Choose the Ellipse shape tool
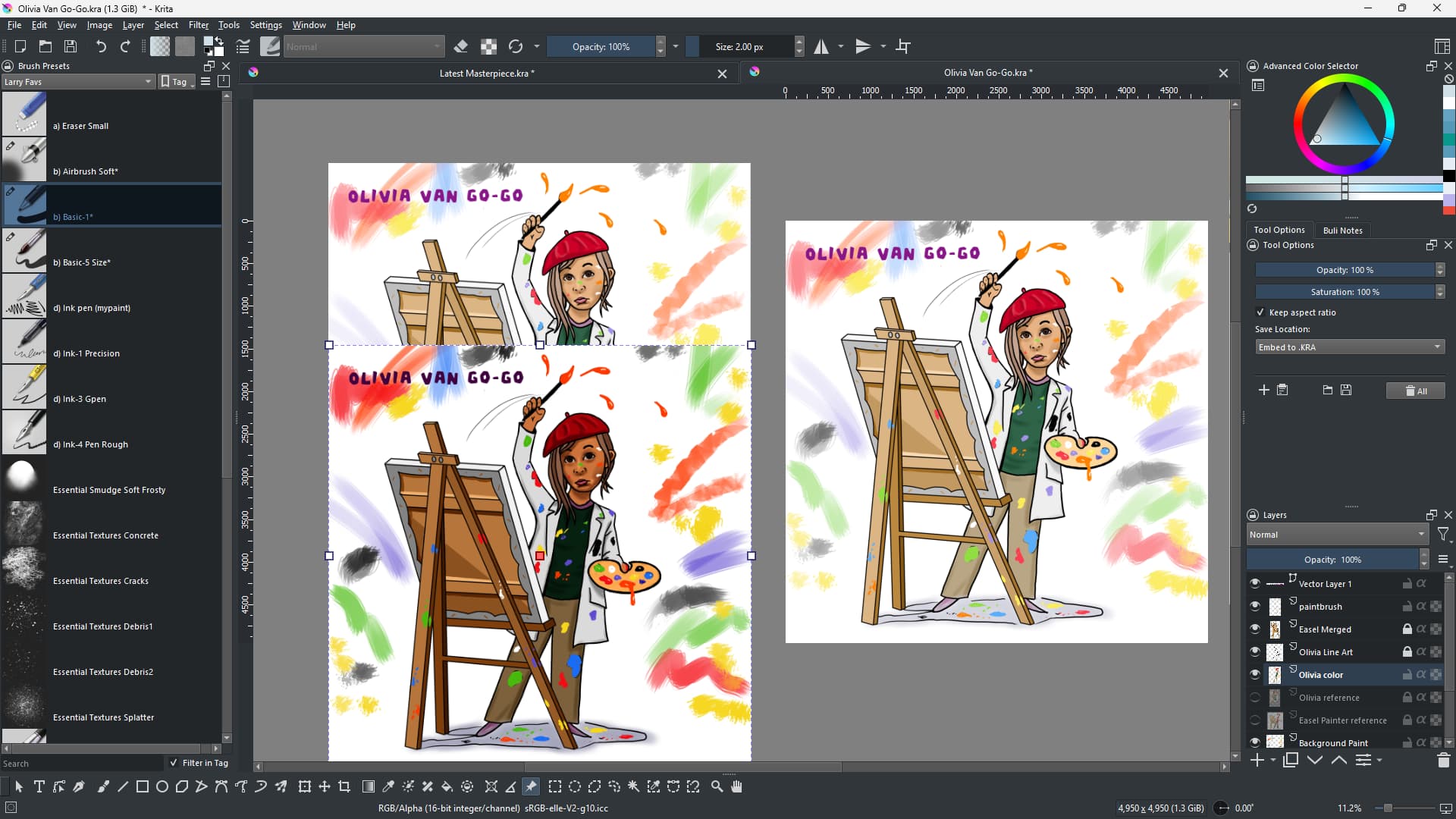Screen dimensions: 1456x819 point(162,786)
